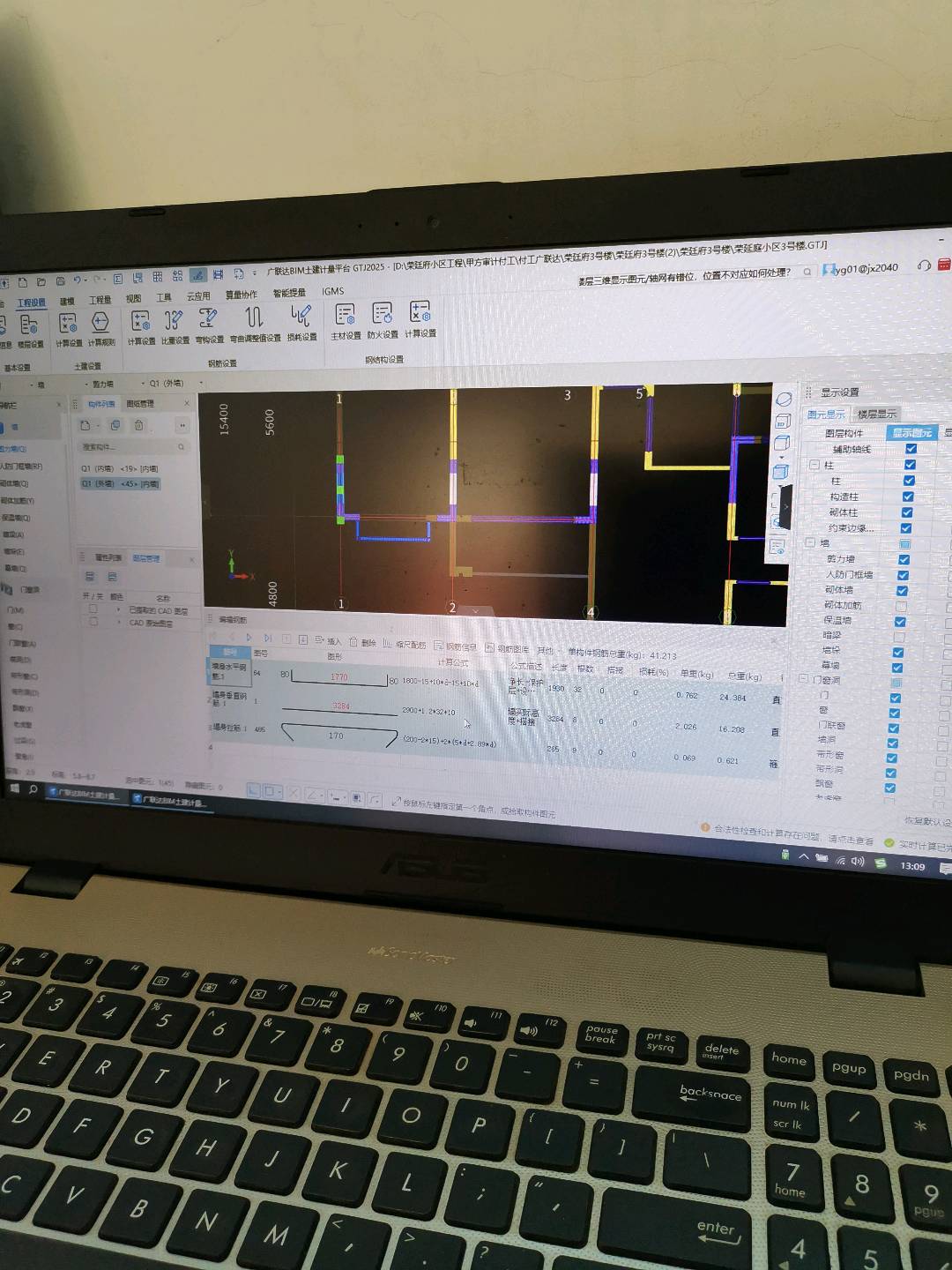Viewport: 952px width, 1270px height.
Task: Click the headset support icon in title bar
Action: click(x=924, y=265)
